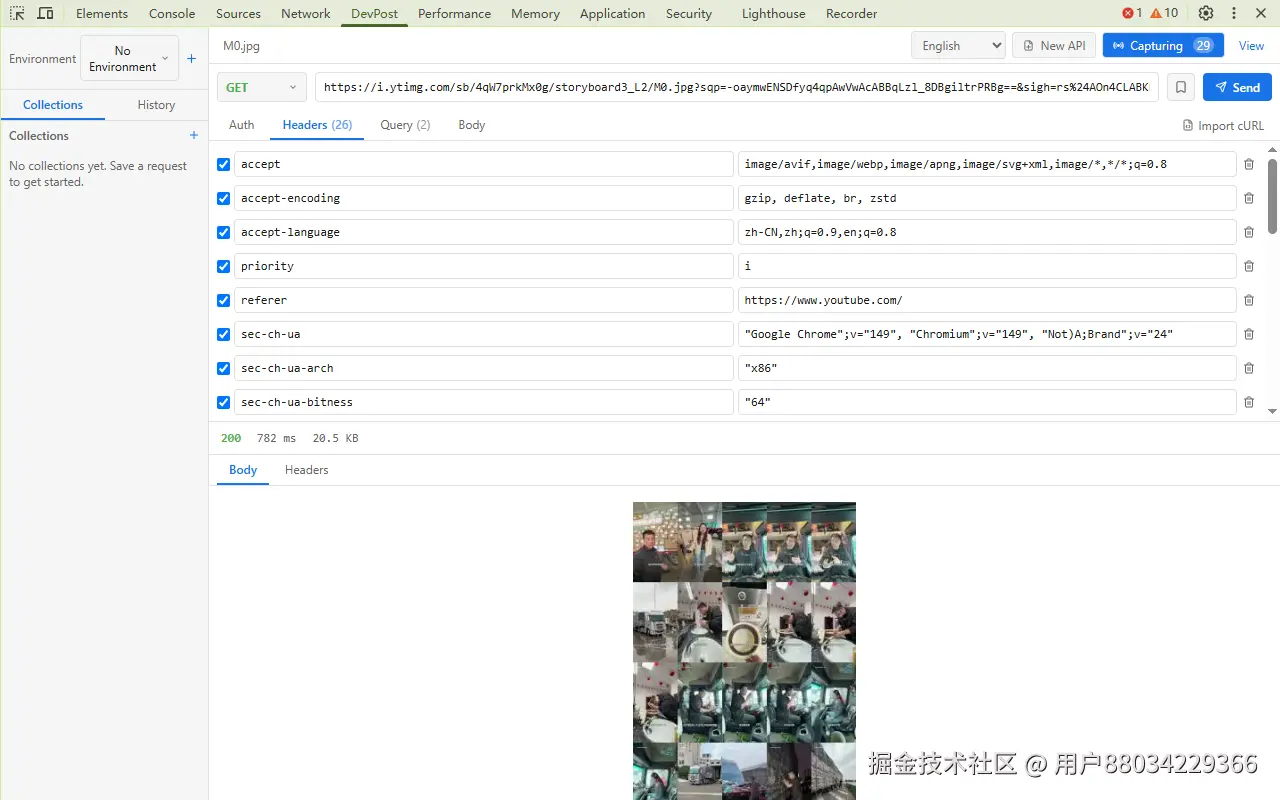Screen dimensions: 1280x800
Task: Open the Memory panel tab
Action: [x=535, y=13]
